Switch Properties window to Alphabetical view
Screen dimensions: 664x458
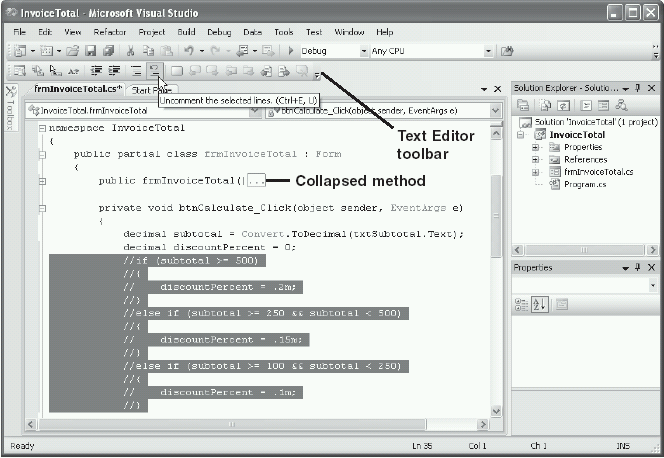540,304
